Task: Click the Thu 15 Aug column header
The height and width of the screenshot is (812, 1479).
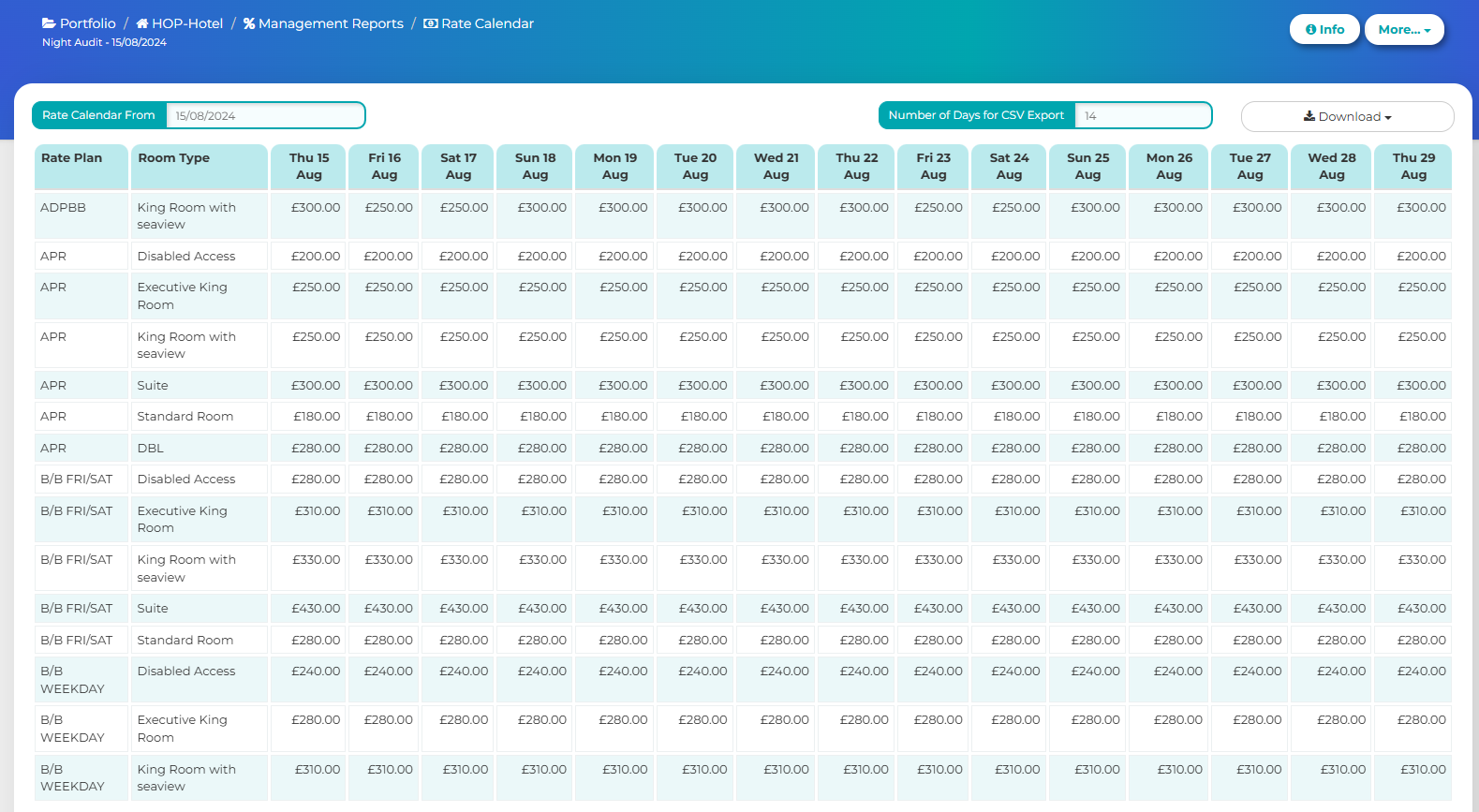Action: [309, 167]
